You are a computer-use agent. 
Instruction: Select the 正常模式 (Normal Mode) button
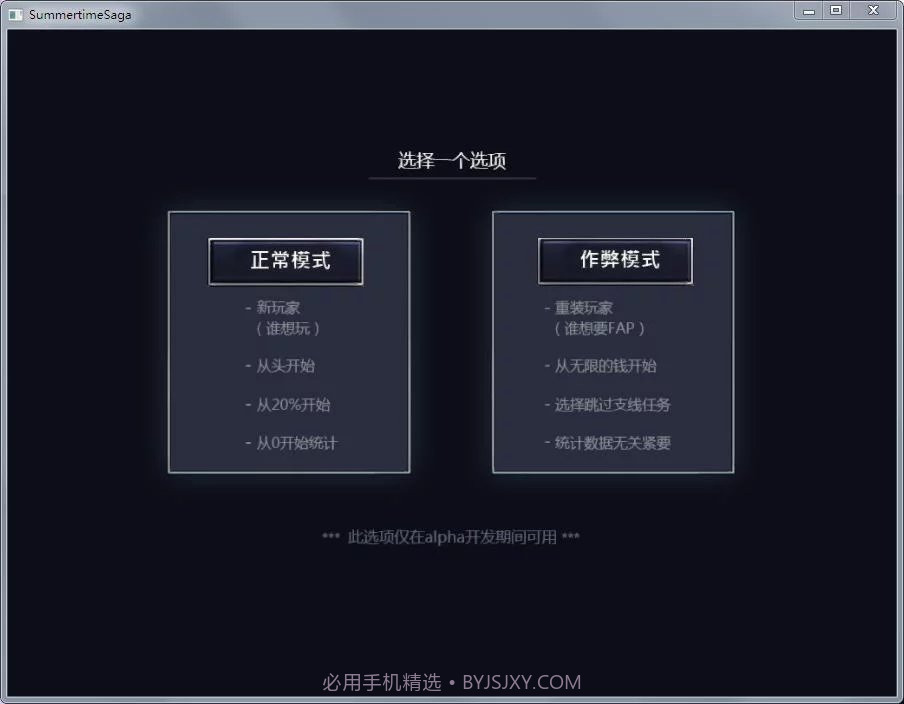click(x=286, y=261)
